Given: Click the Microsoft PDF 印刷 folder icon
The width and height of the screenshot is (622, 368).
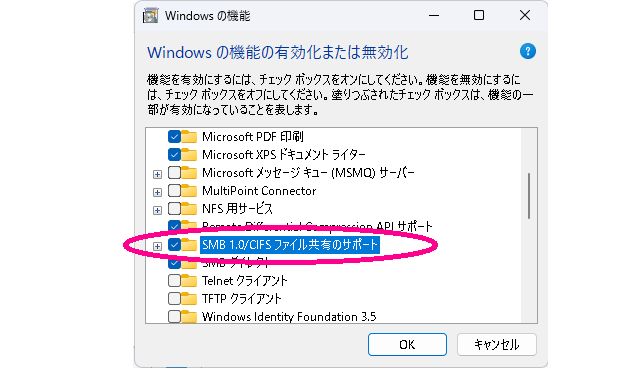Looking at the screenshot, I should pos(189,136).
